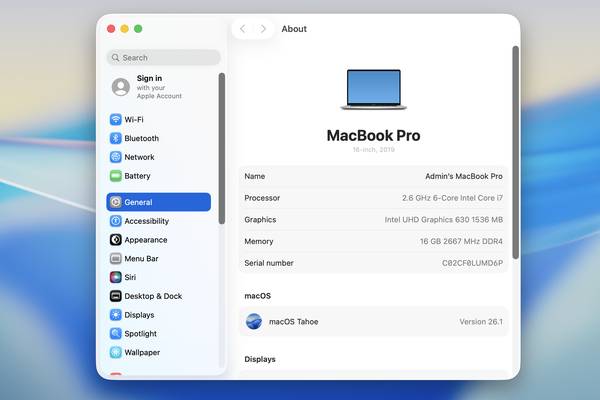
Task: Open the Battery settings icon
Action: [116, 176]
